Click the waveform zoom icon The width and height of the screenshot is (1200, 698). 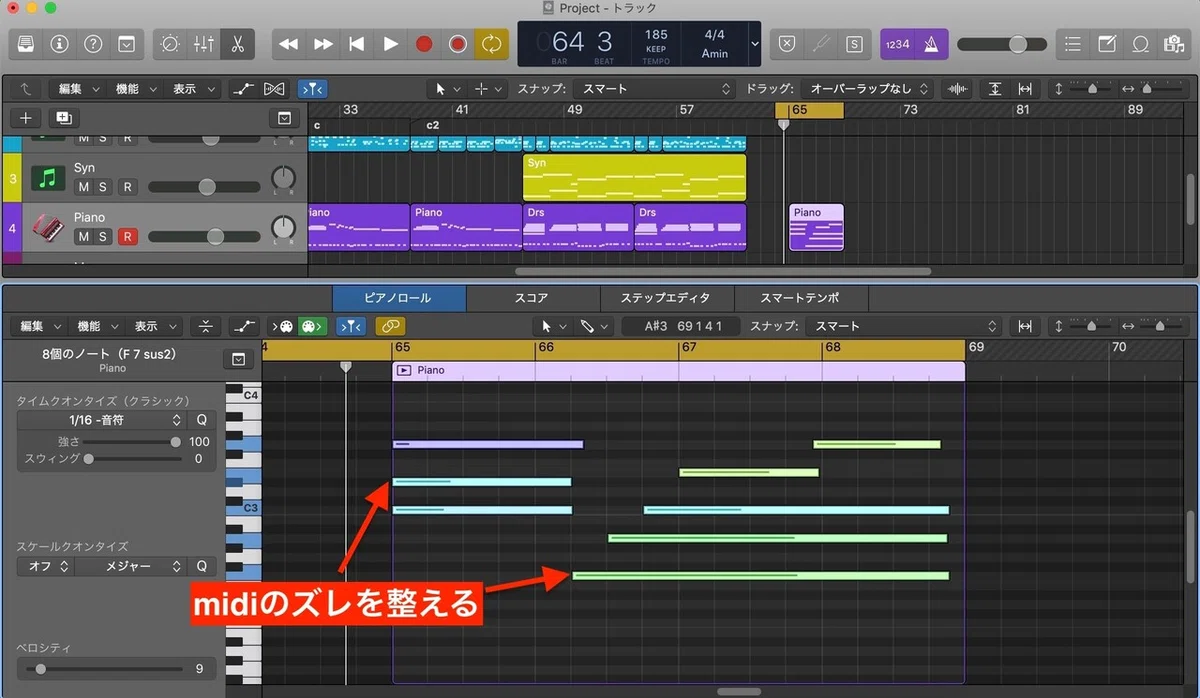957,89
